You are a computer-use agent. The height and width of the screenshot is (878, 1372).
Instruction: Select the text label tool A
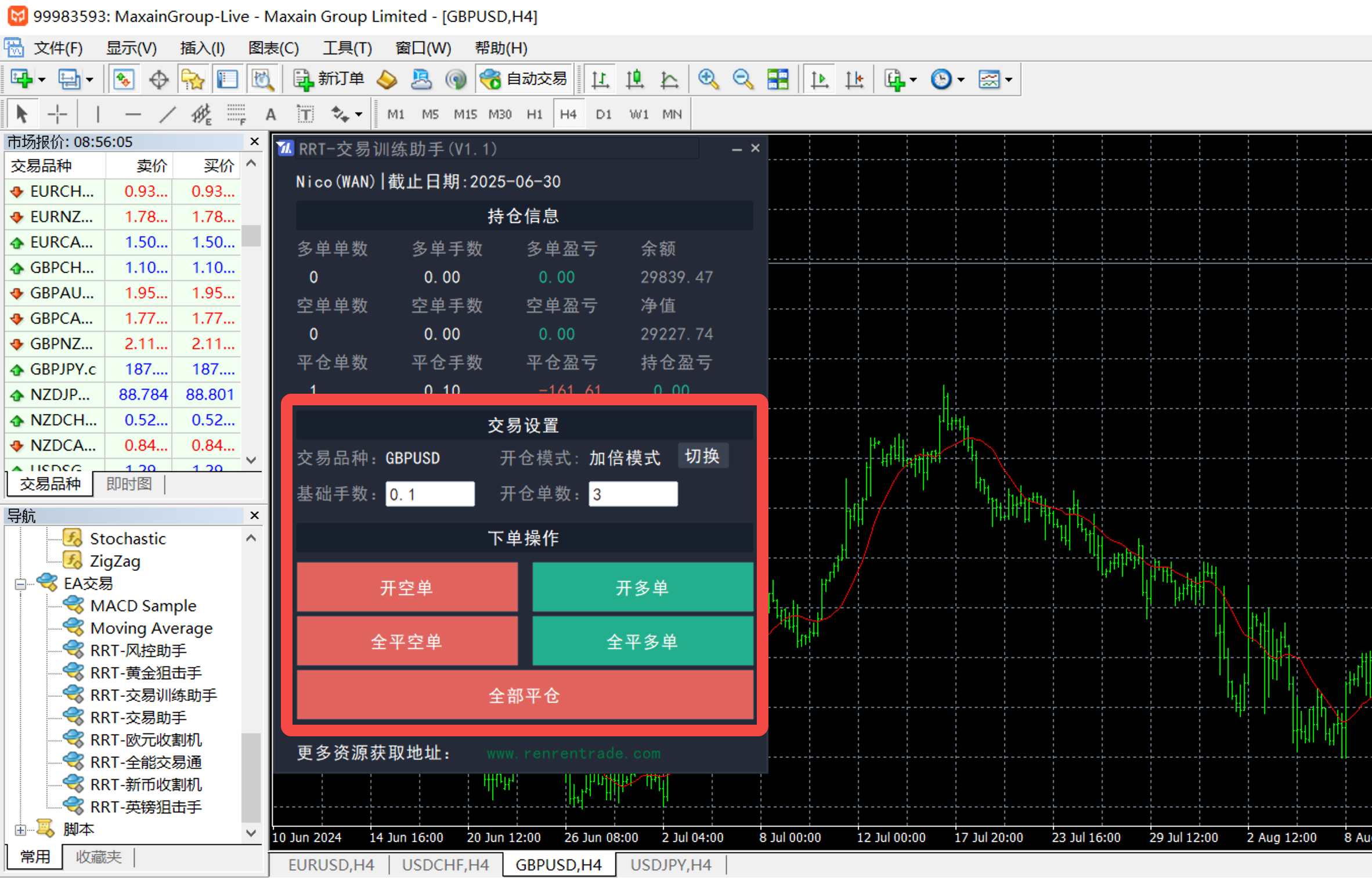click(270, 114)
